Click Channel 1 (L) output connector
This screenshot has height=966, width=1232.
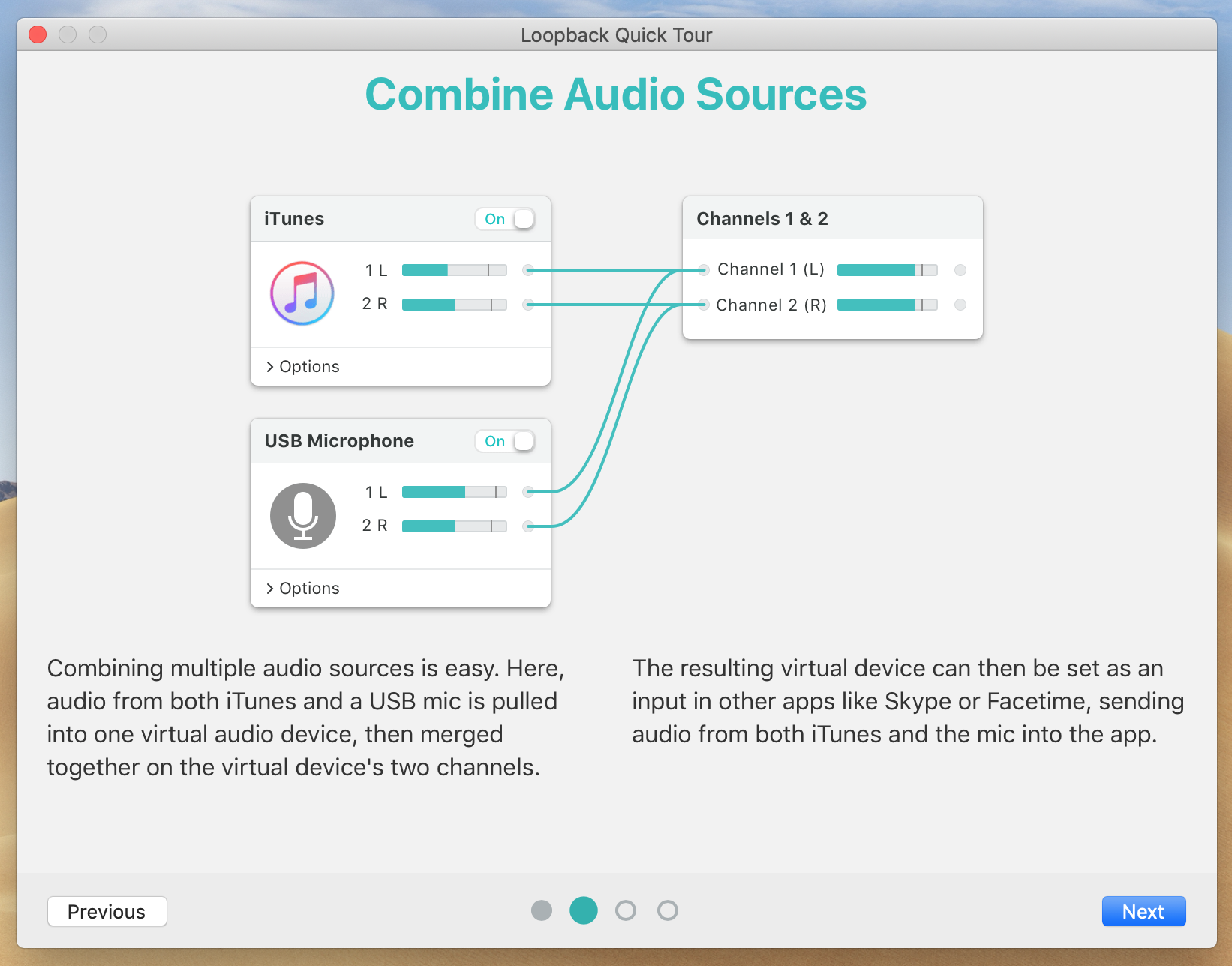pos(960,270)
